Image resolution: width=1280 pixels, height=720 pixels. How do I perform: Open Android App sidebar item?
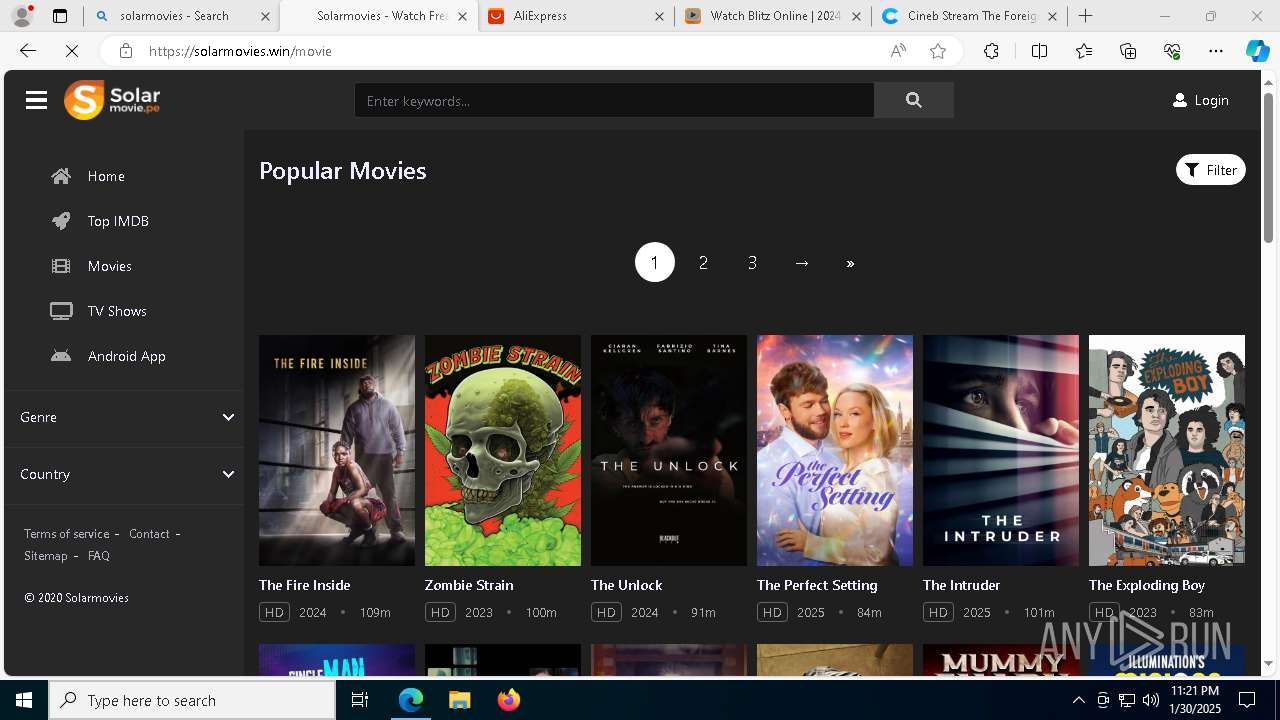point(108,356)
